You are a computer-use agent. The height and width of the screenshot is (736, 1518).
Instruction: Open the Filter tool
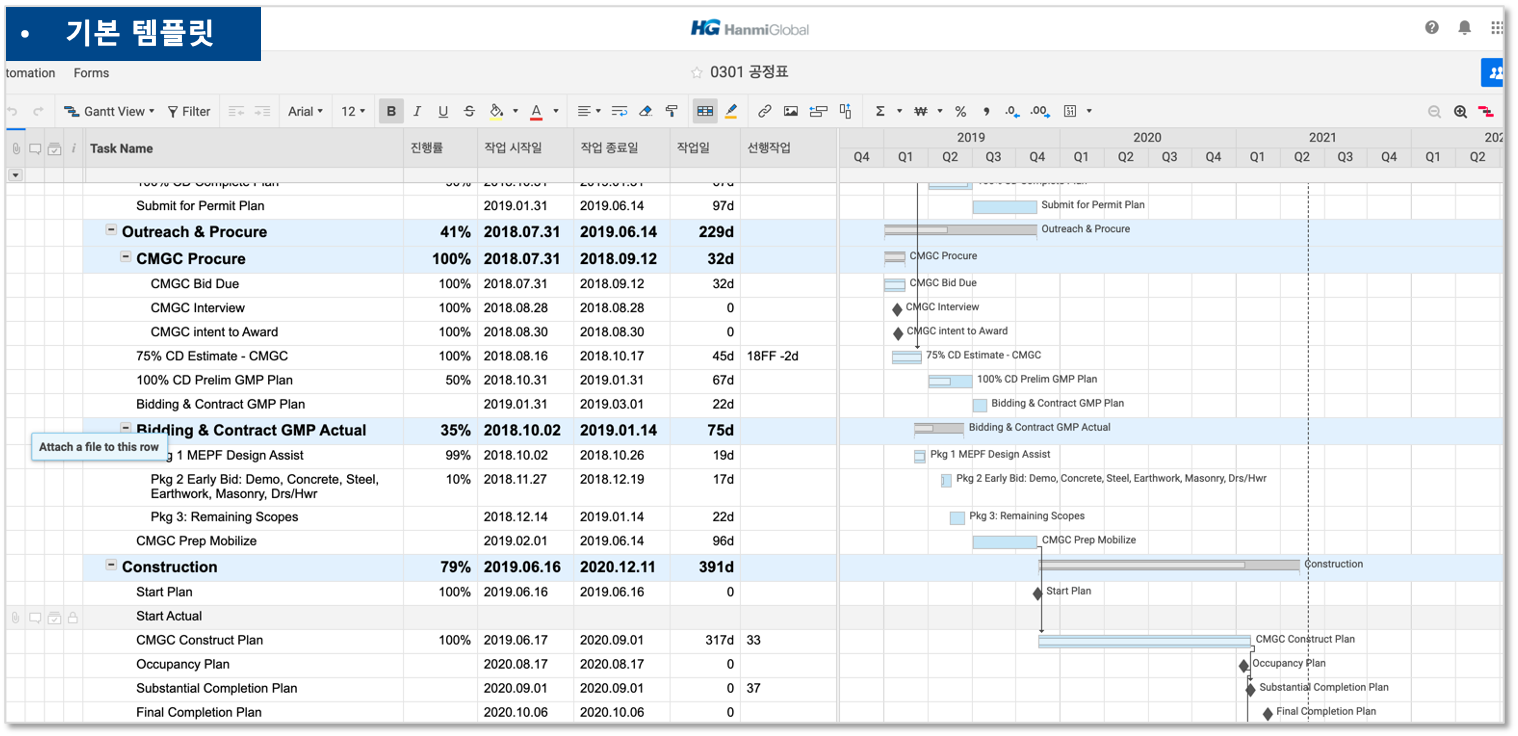[189, 111]
